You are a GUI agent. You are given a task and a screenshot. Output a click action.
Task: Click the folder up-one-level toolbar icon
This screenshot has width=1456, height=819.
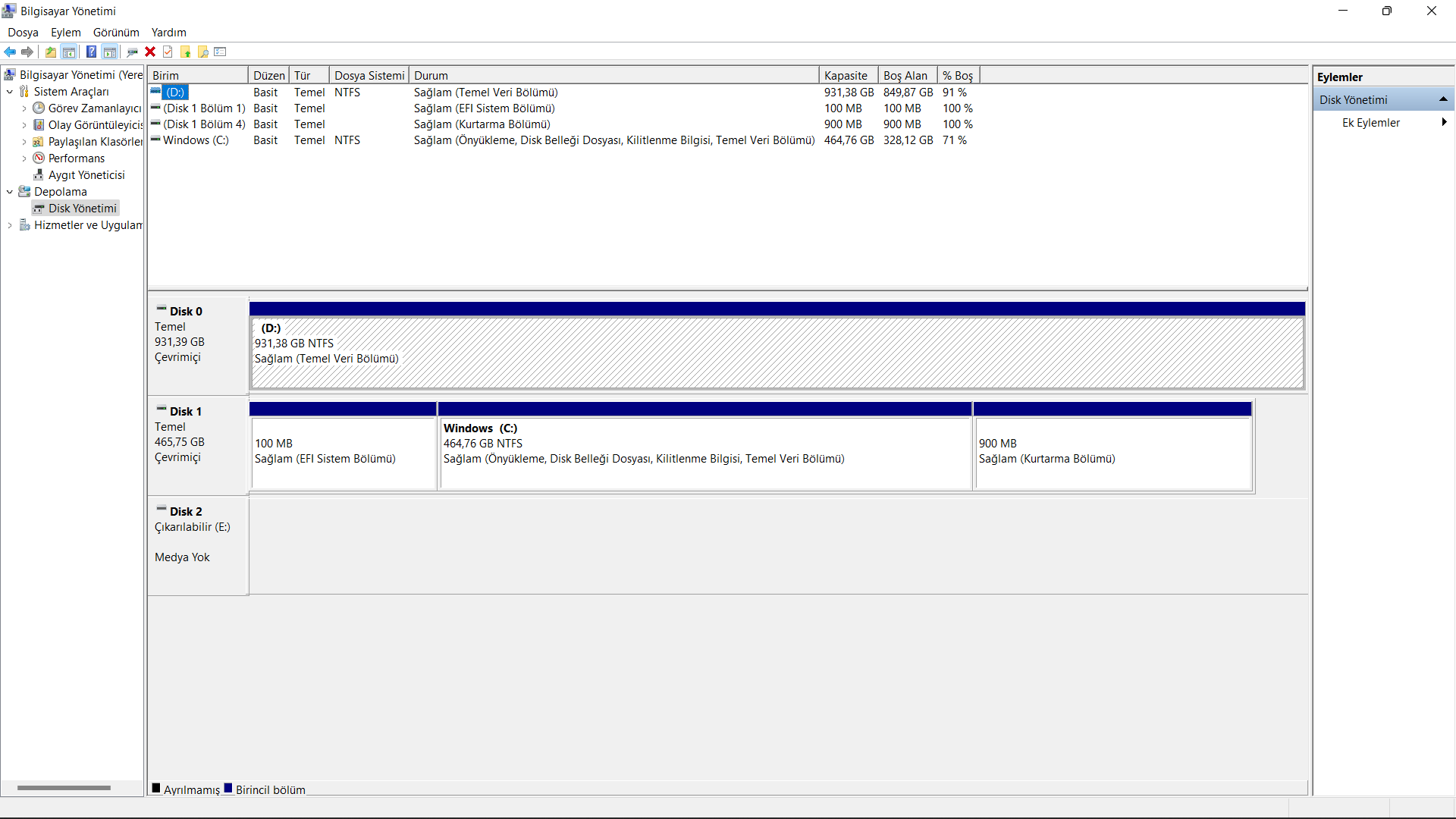click(x=50, y=52)
